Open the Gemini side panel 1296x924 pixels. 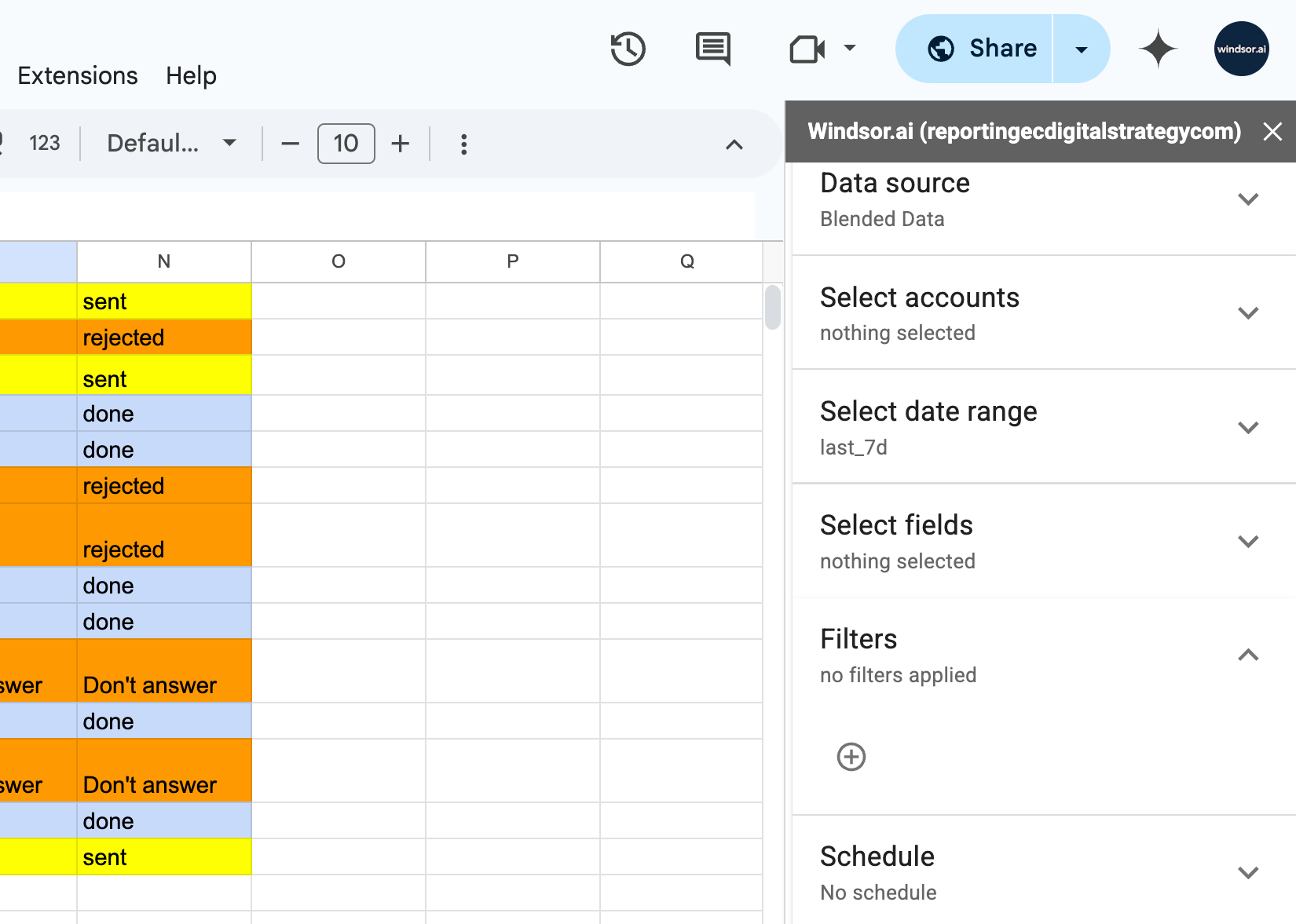tap(1158, 48)
